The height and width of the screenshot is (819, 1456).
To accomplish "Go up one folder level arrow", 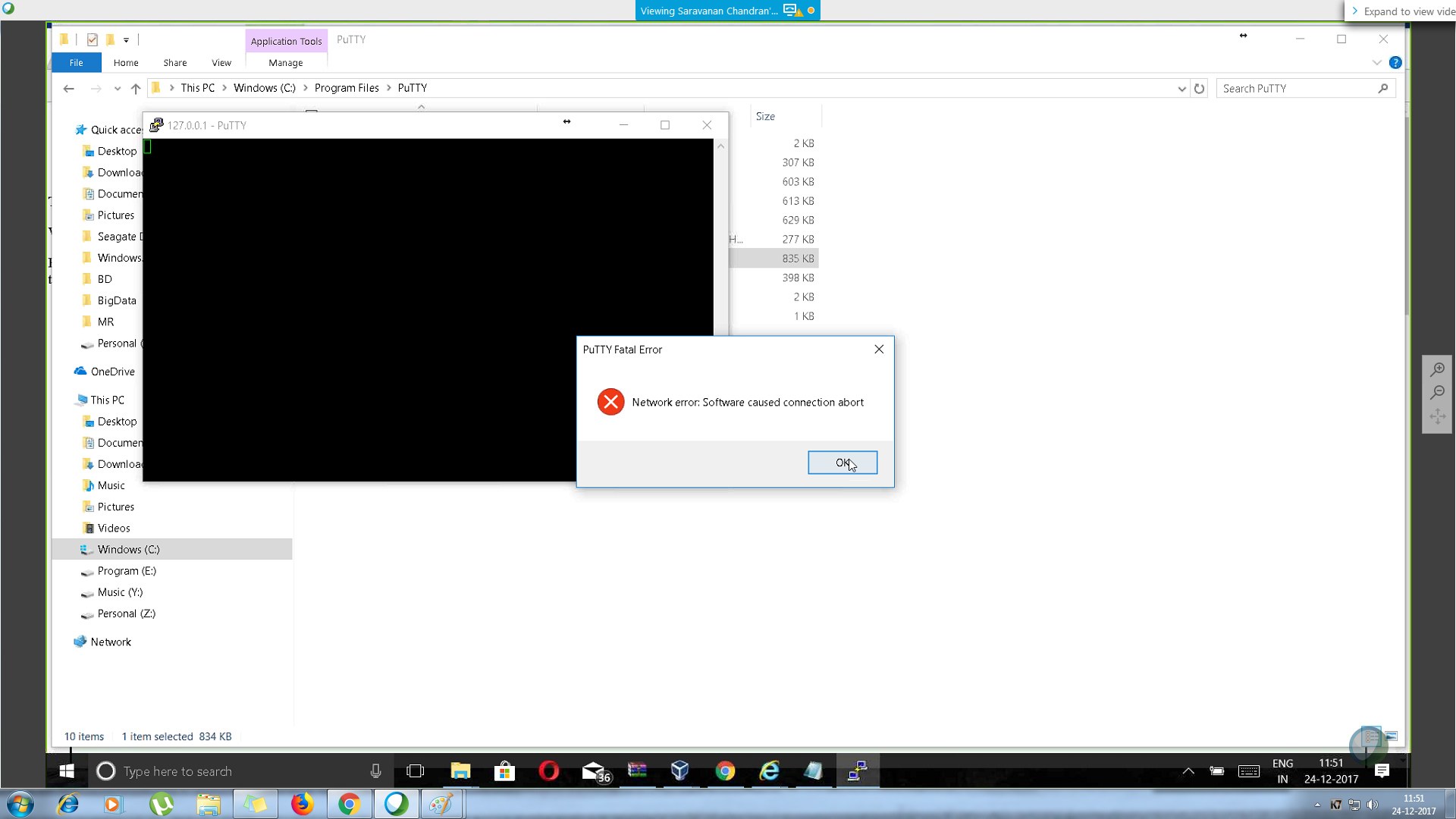I will click(x=136, y=89).
